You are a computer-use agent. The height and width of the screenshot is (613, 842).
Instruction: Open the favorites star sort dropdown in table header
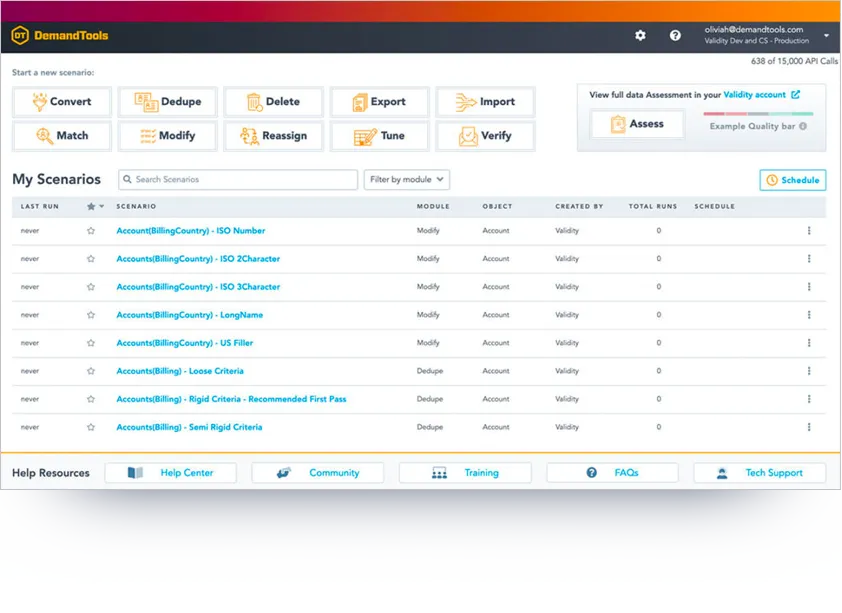(95, 206)
